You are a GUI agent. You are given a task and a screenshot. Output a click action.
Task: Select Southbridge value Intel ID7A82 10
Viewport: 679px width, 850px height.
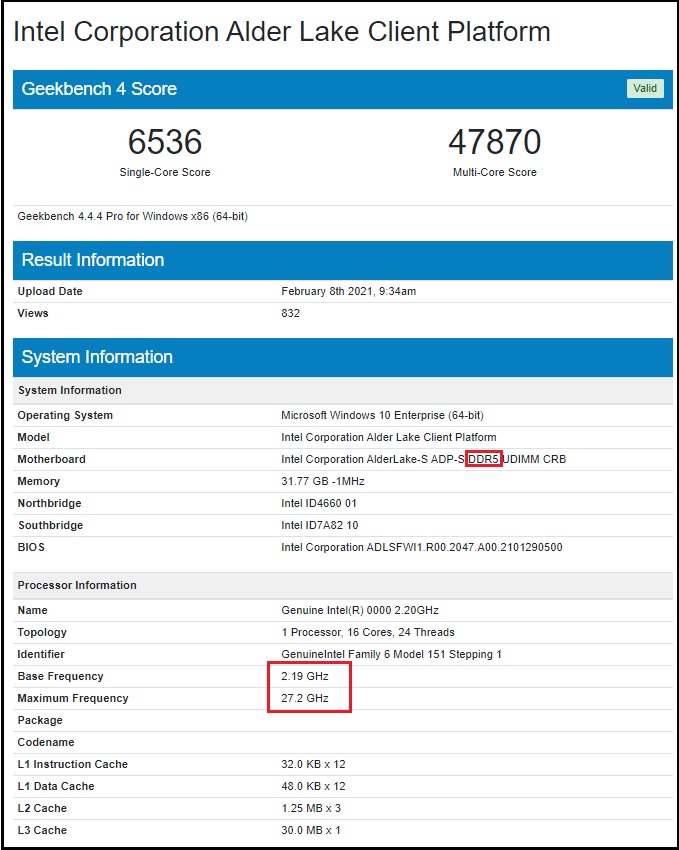point(320,525)
